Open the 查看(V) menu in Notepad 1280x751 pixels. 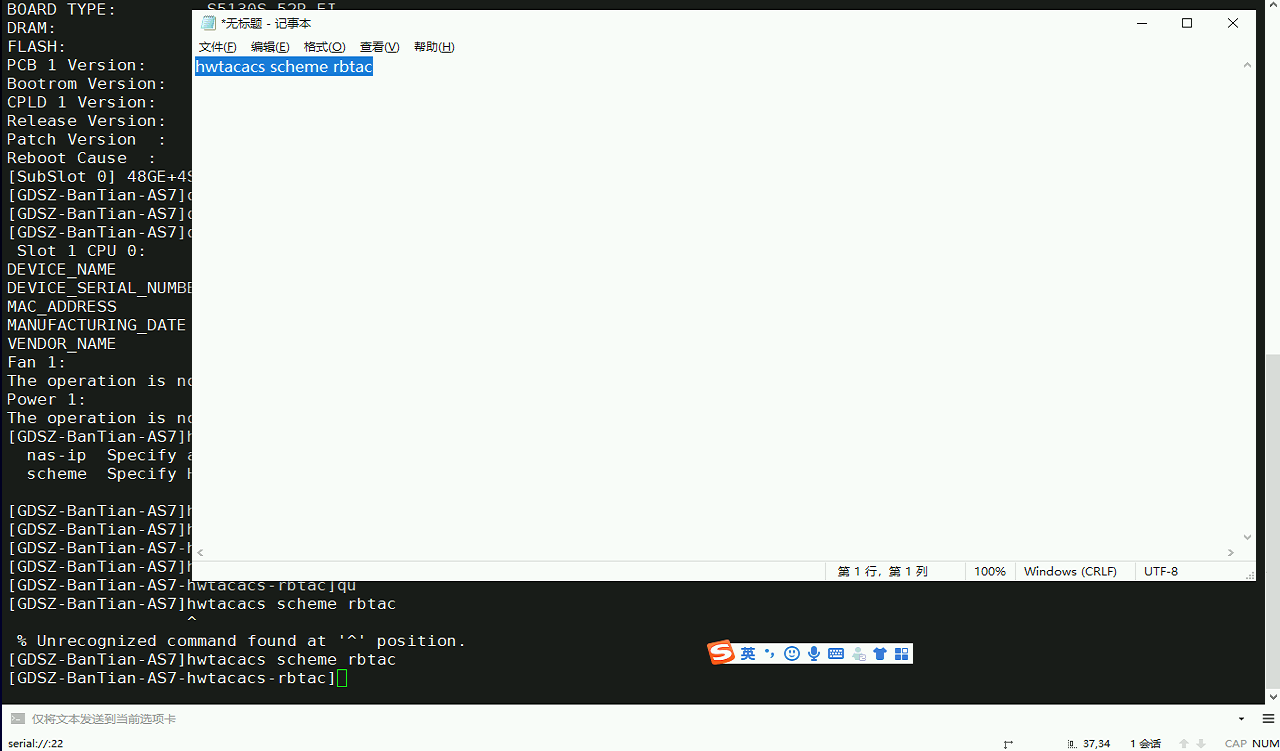pyautogui.click(x=380, y=47)
